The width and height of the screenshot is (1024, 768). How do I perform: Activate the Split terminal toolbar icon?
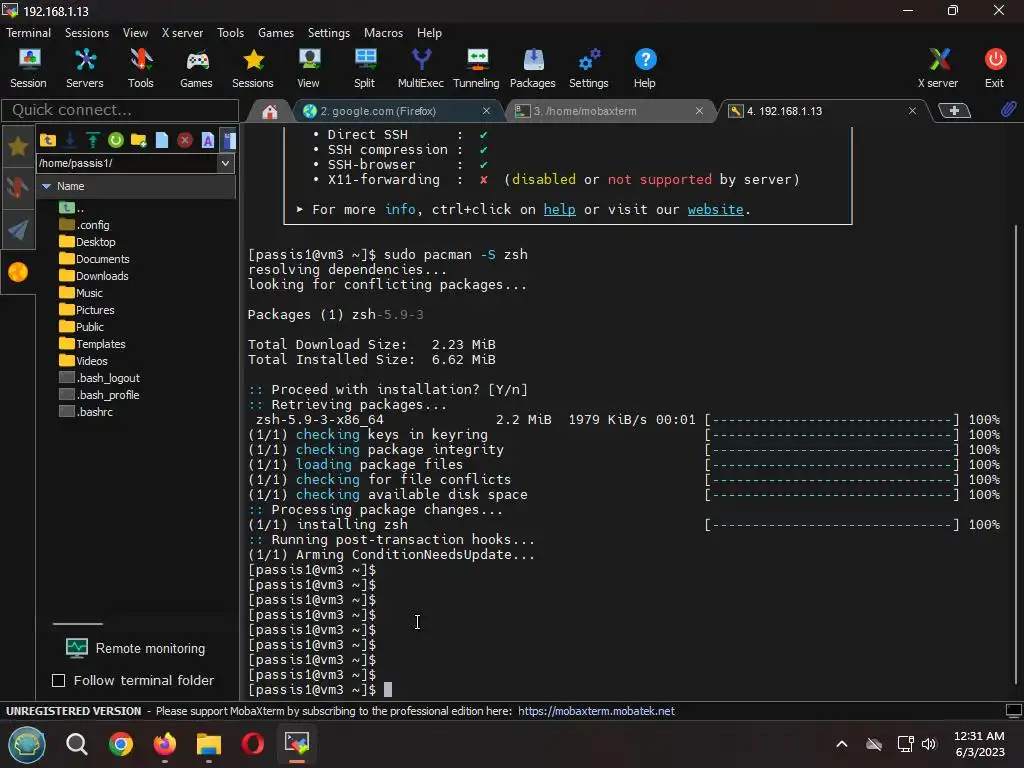[364, 68]
